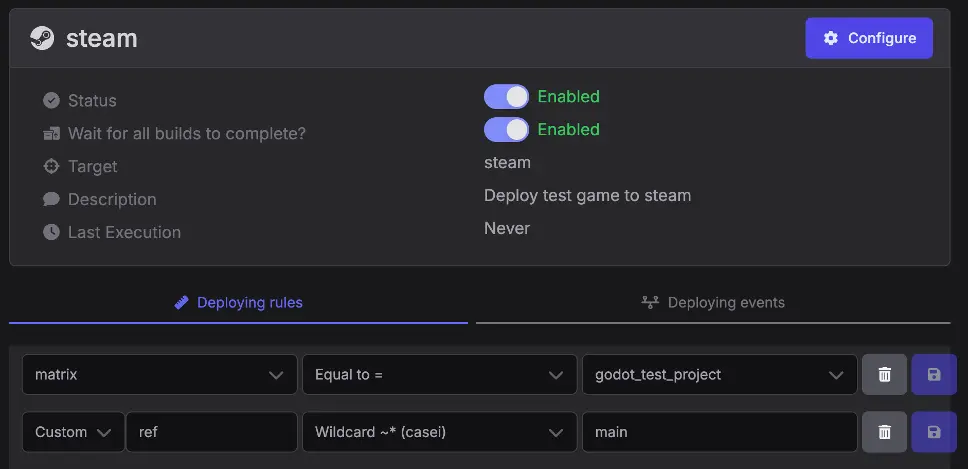
Task: Open the matrix rule type dropdown
Action: click(159, 375)
